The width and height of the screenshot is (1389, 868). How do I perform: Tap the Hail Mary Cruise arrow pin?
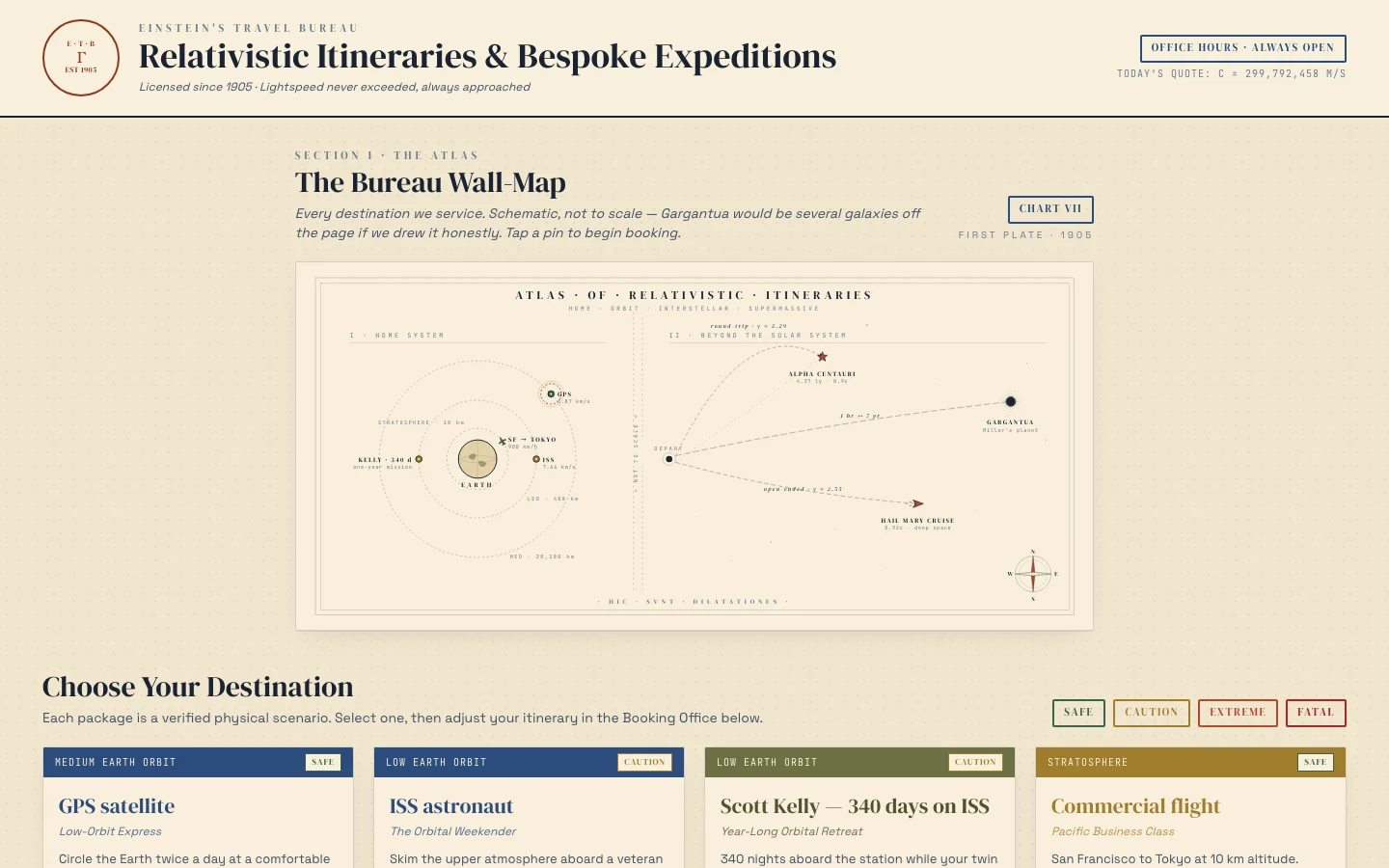(917, 503)
